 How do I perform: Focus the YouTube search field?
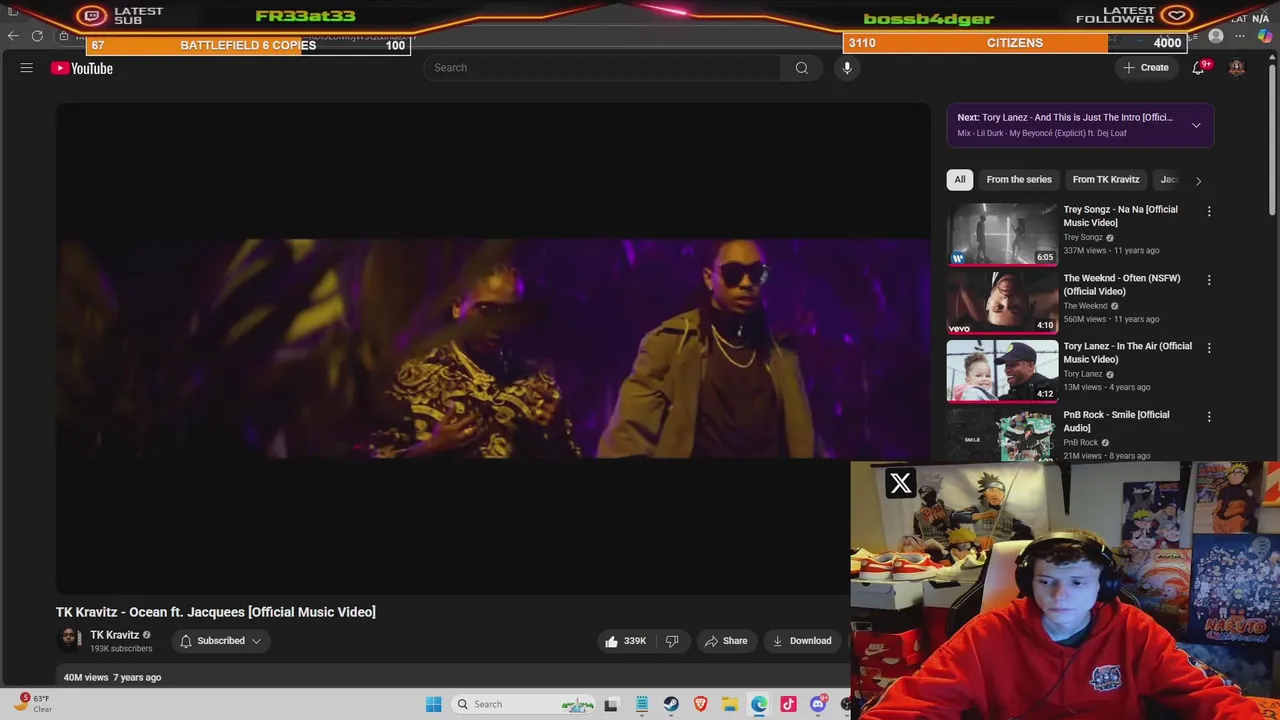click(603, 68)
